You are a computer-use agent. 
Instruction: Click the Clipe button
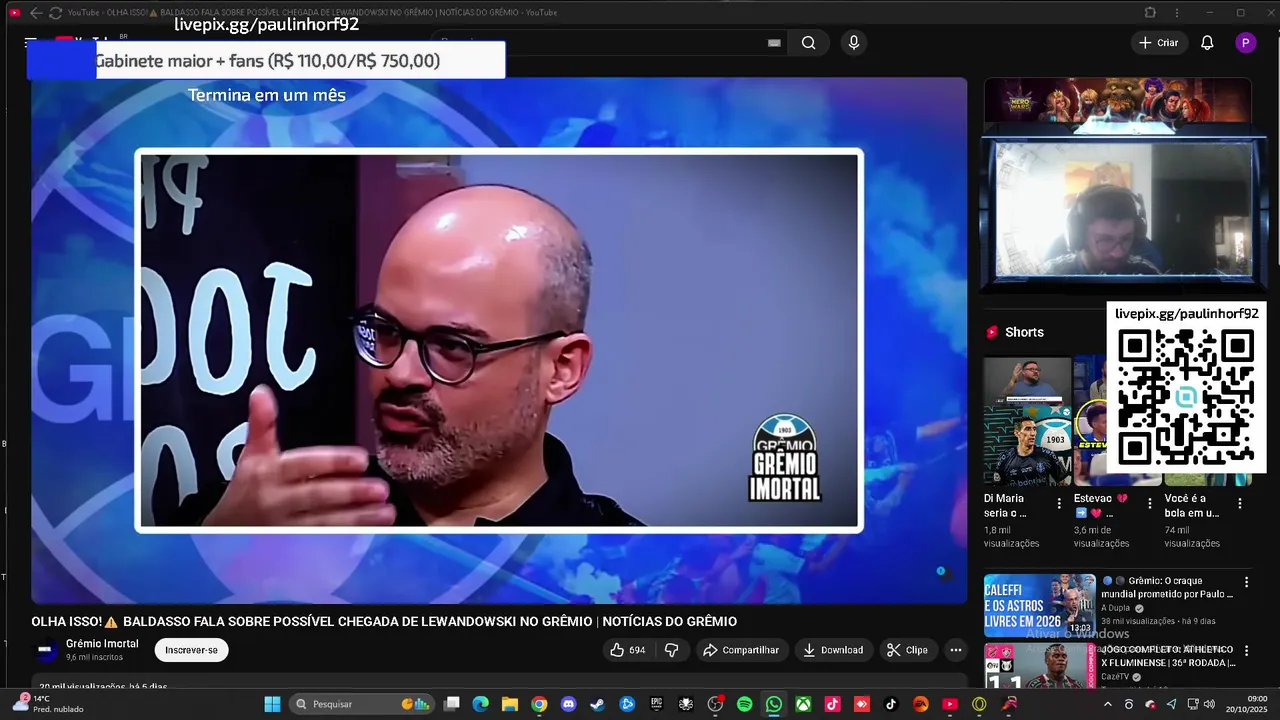click(x=907, y=650)
